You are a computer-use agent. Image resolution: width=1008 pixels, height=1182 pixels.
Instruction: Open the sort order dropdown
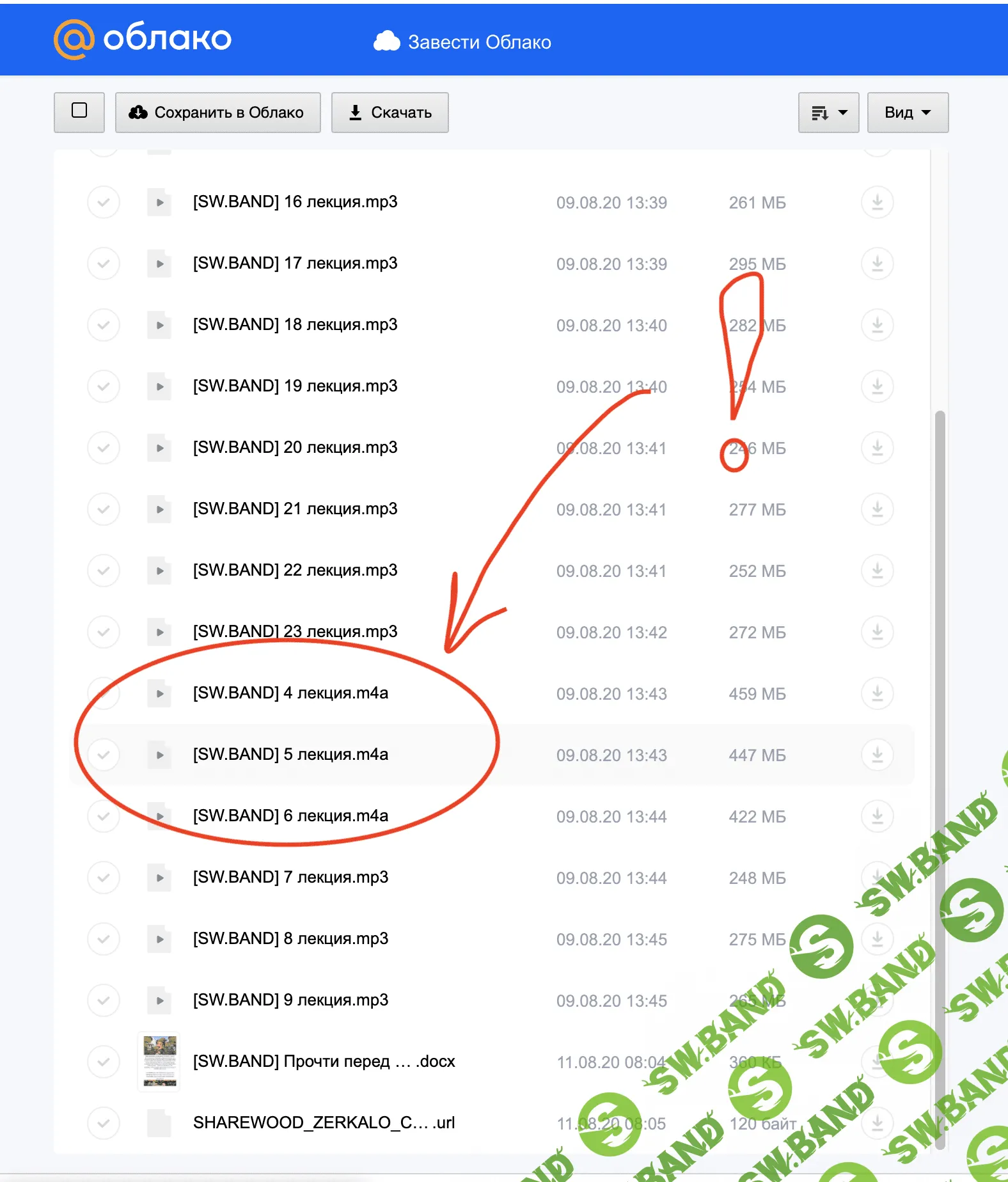[828, 113]
